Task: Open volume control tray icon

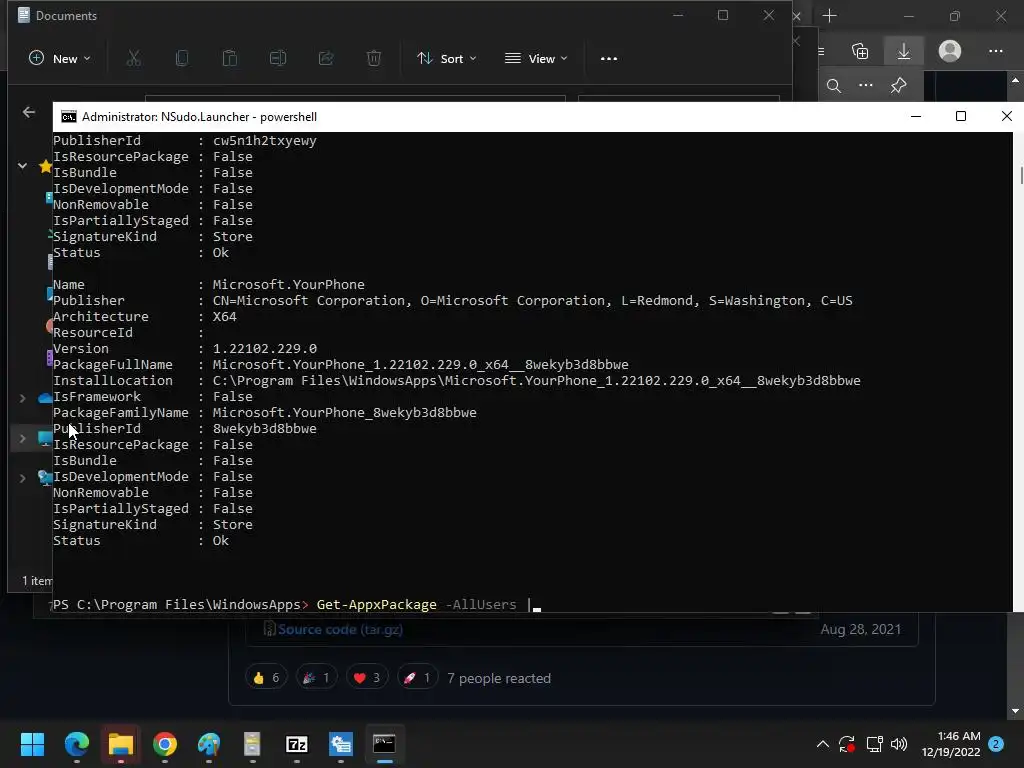Action: click(x=899, y=744)
